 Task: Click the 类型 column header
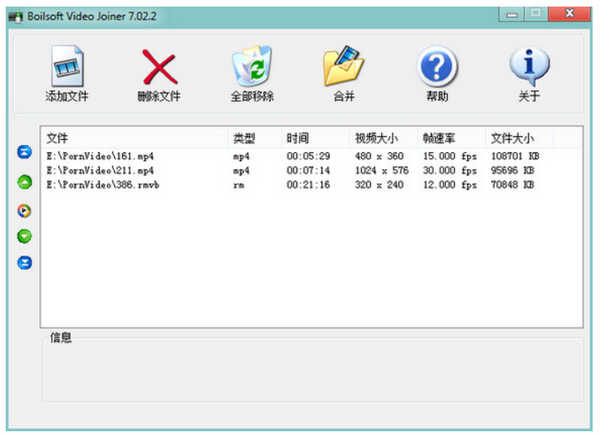[256, 138]
